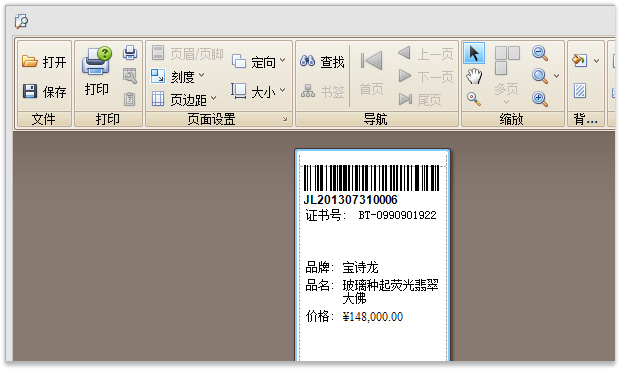This screenshot has height=369, width=620.
Task: Click the large 打印 (Print) printer button
Action: tap(97, 71)
